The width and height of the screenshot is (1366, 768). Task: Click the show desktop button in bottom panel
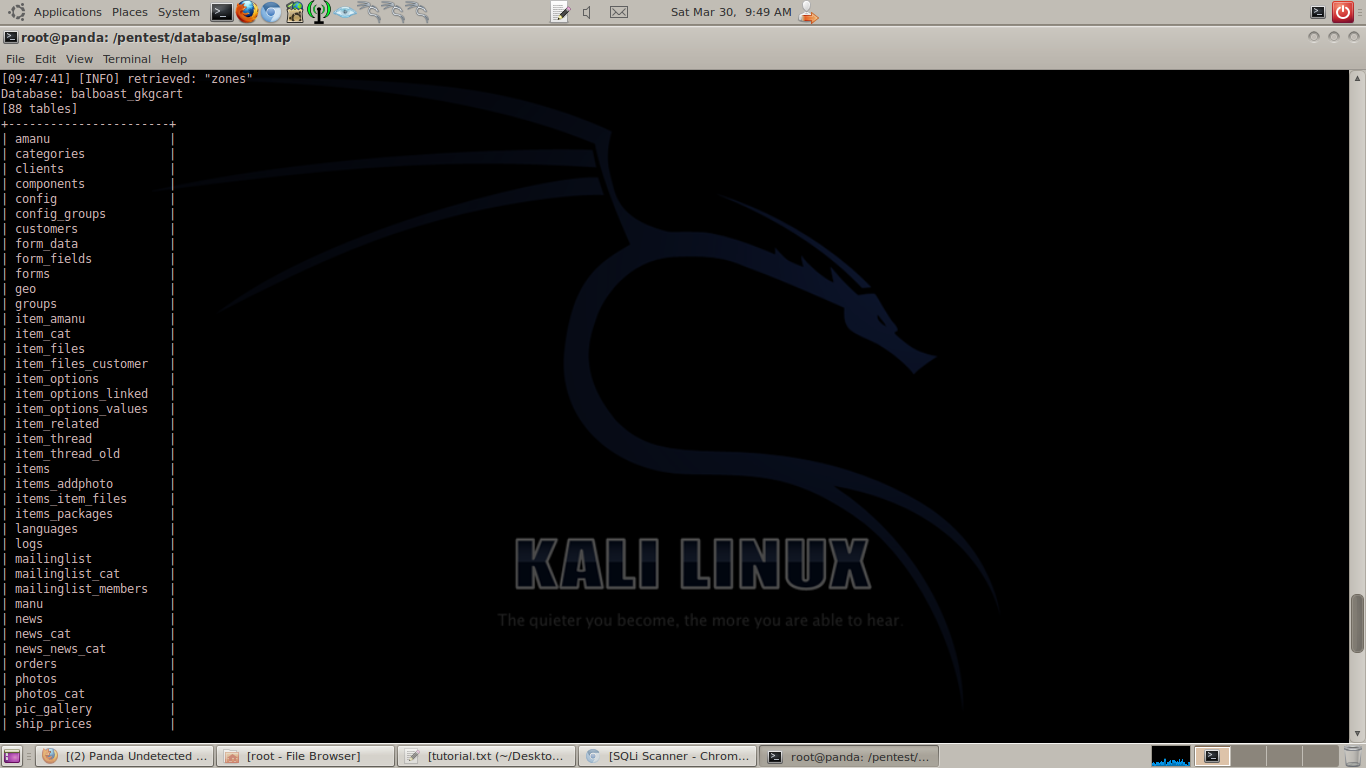12,756
